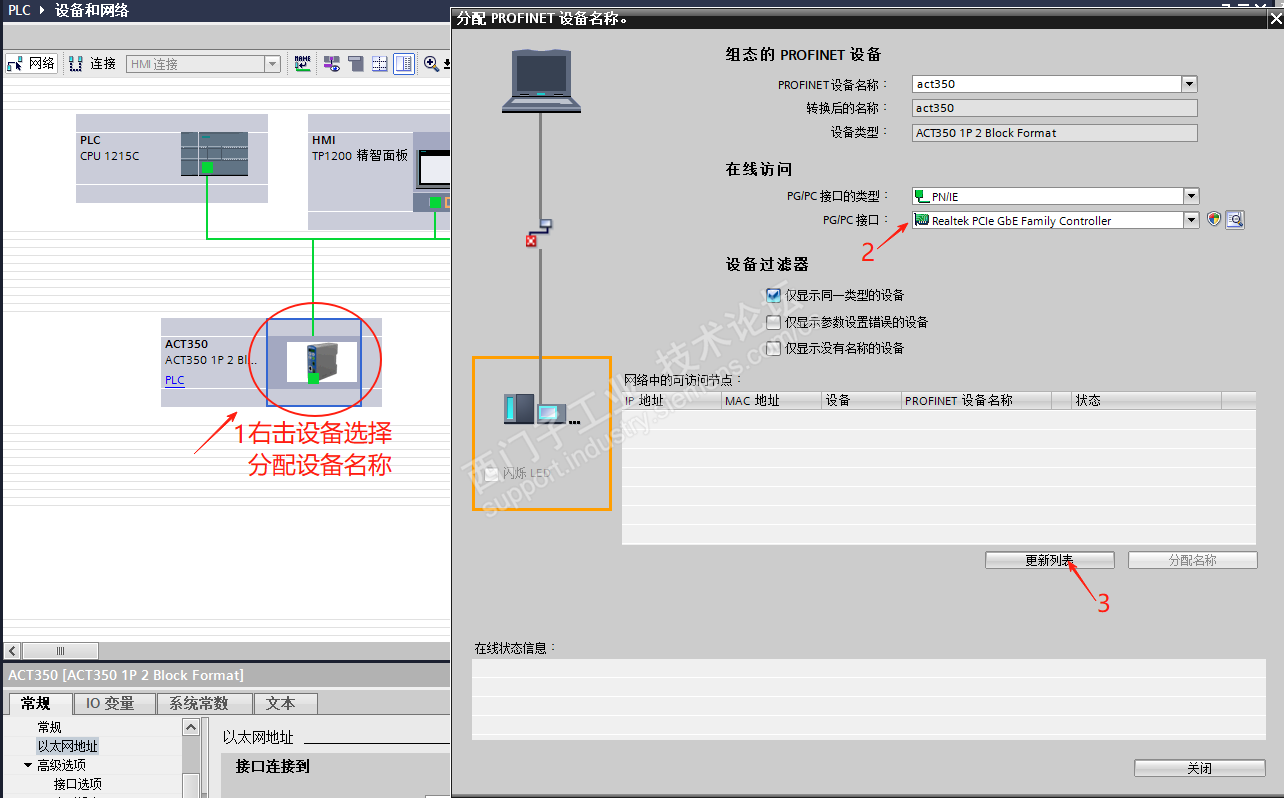Image resolution: width=1284 pixels, height=798 pixels.
Task: Click the PLC link under ACT350
Action: click(174, 380)
